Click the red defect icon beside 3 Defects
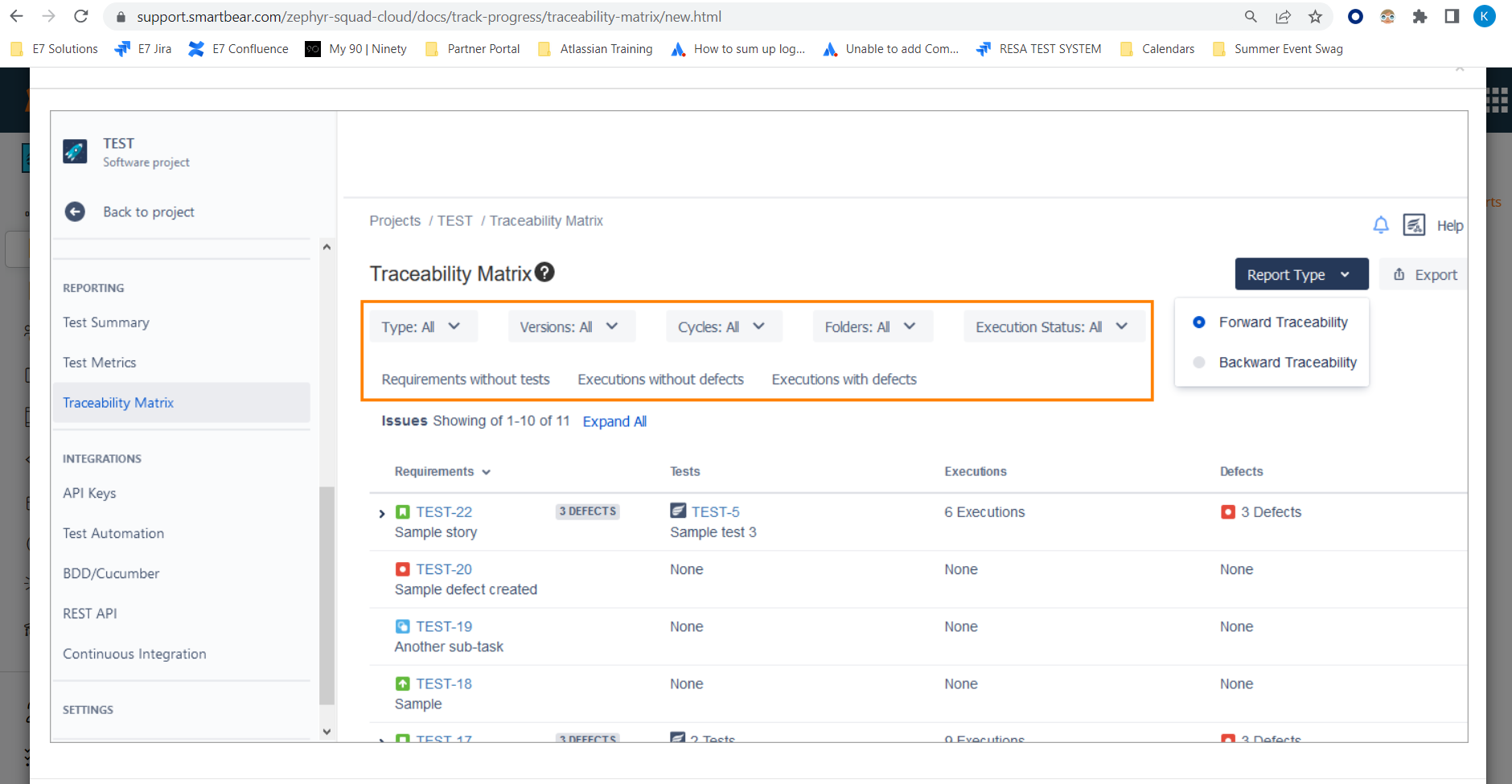This screenshot has width=1512, height=784. pos(1228,511)
